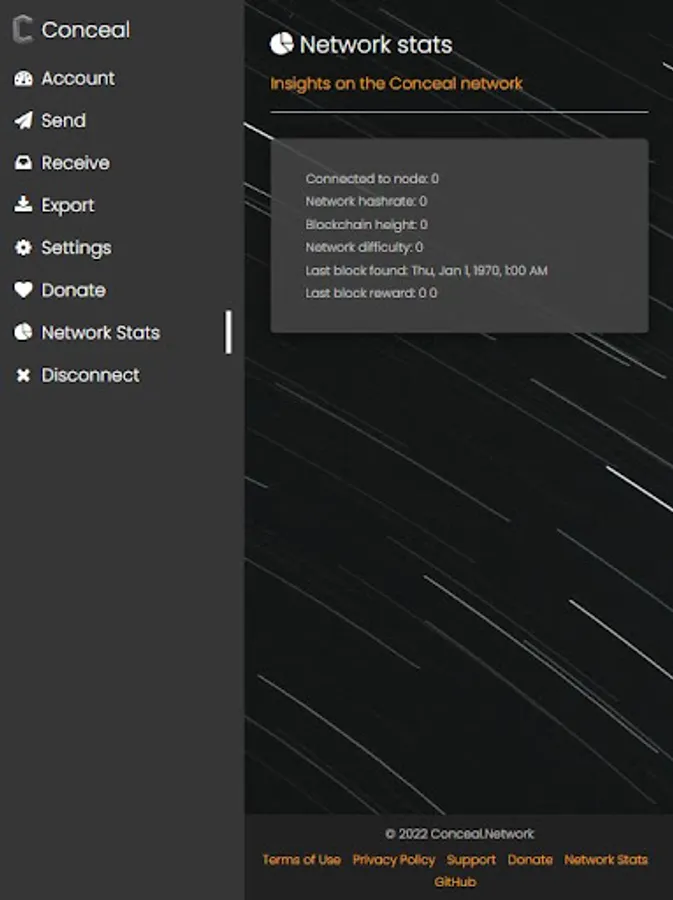Click 'Network difficulty: 0' line
This screenshot has width=673, height=900.
pyautogui.click(x=364, y=247)
